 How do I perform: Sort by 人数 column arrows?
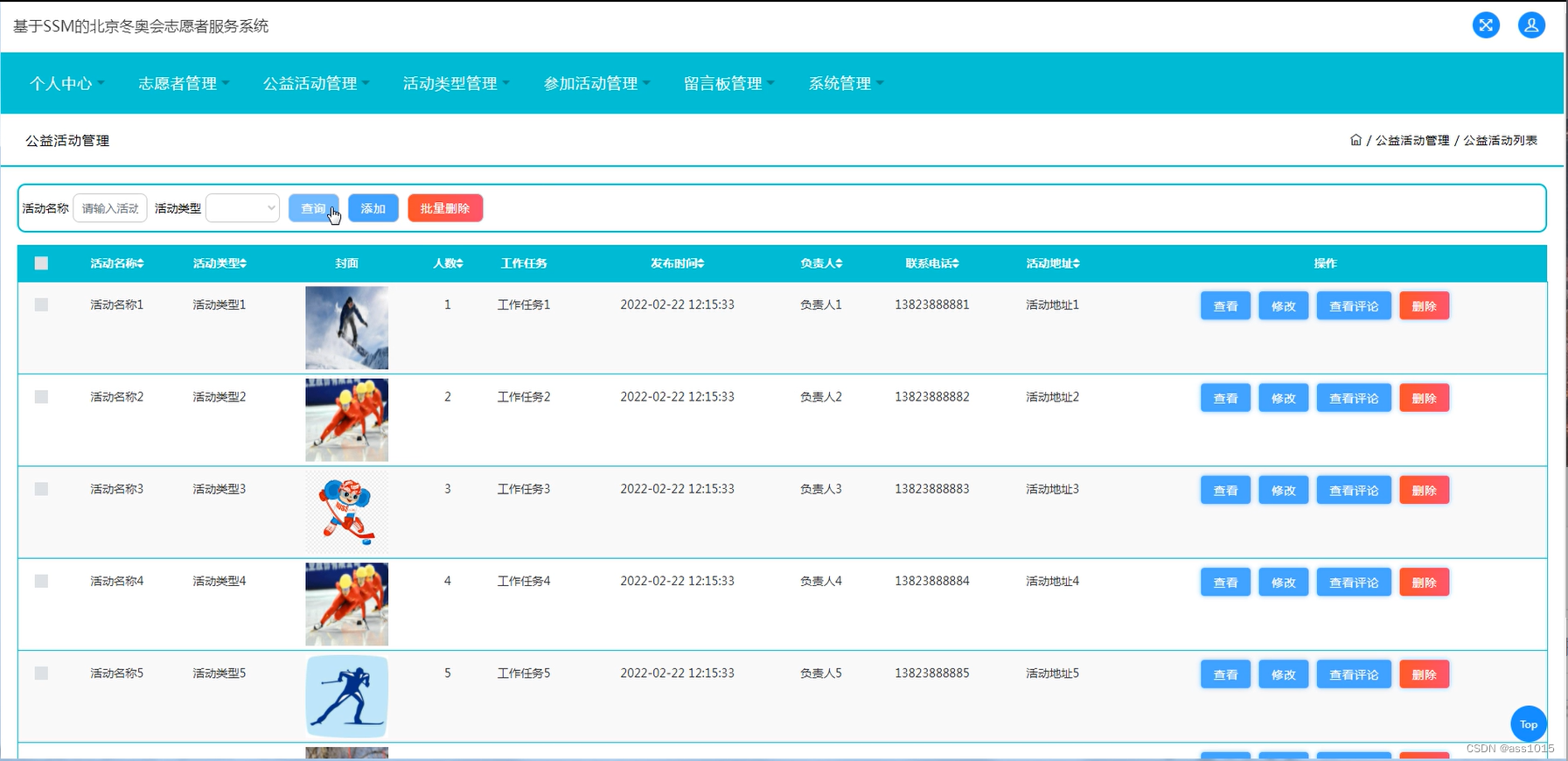click(x=460, y=263)
